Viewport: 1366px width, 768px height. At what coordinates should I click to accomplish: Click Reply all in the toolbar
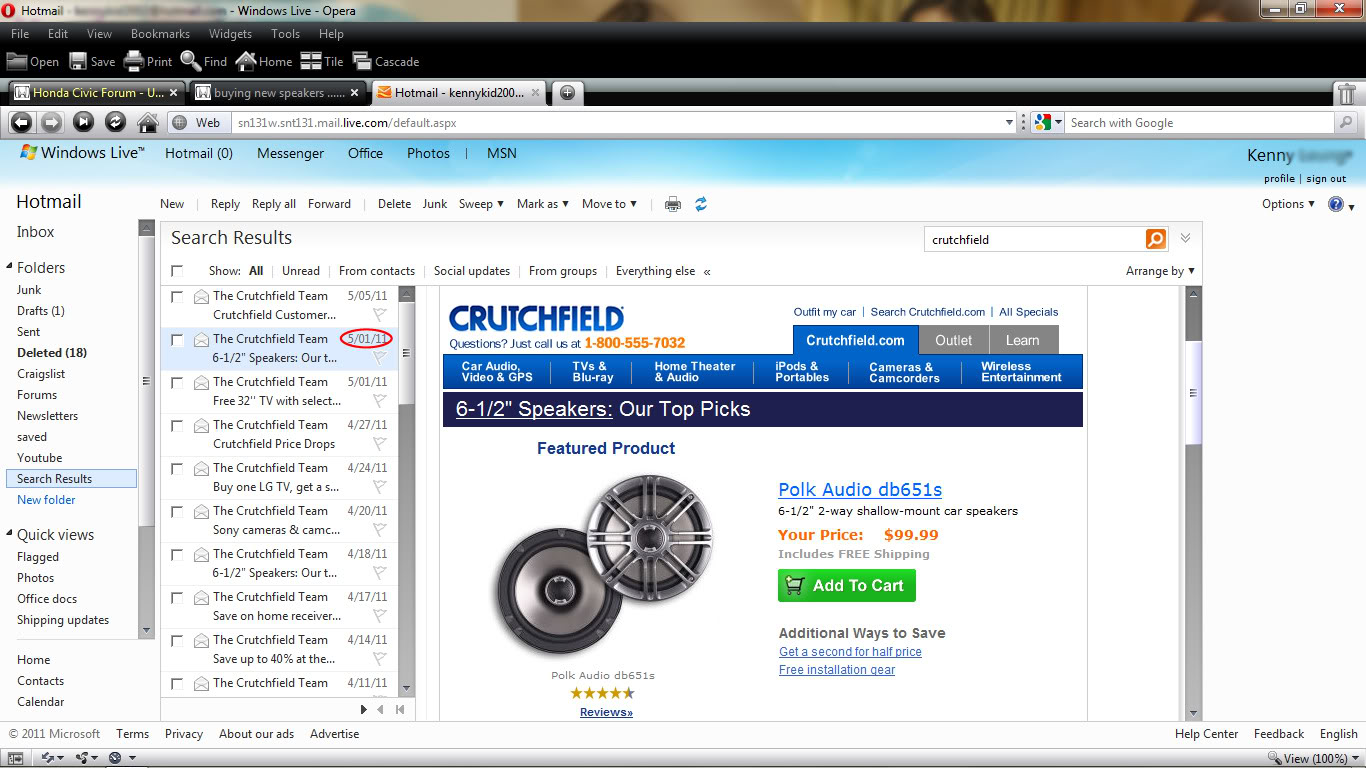(274, 204)
